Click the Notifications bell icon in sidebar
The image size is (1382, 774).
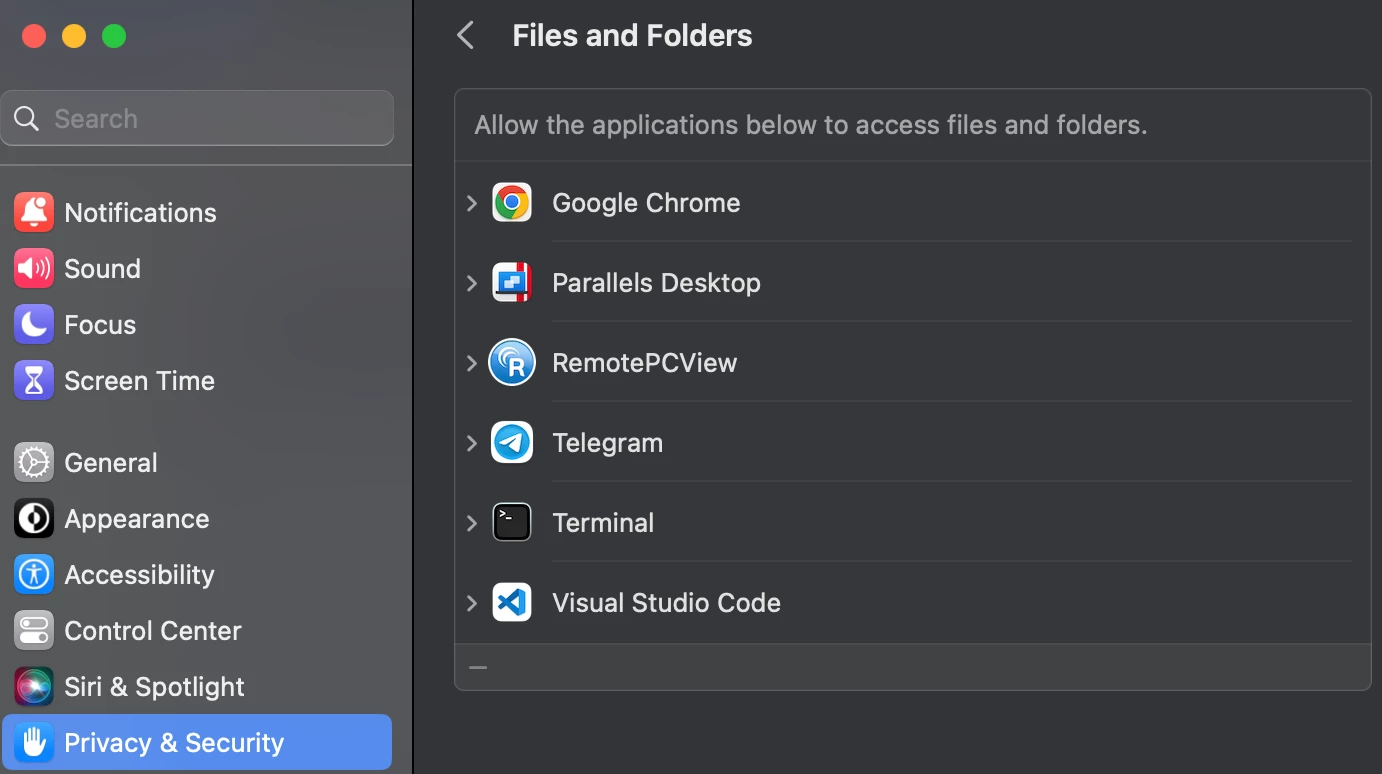click(34, 213)
